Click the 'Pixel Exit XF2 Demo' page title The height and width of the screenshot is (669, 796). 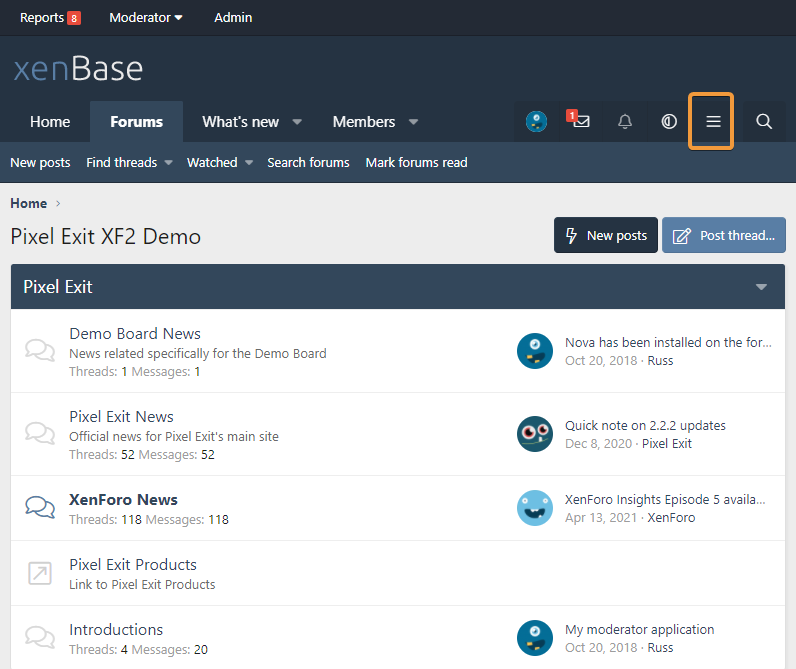(106, 237)
